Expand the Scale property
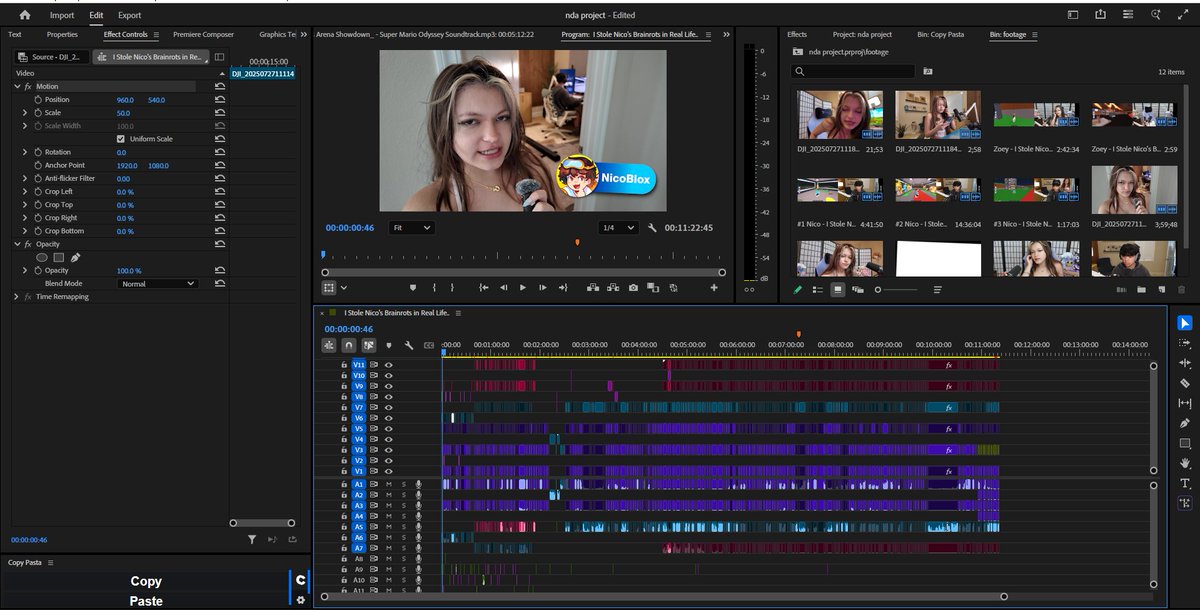The height and width of the screenshot is (610, 1200). 25,113
